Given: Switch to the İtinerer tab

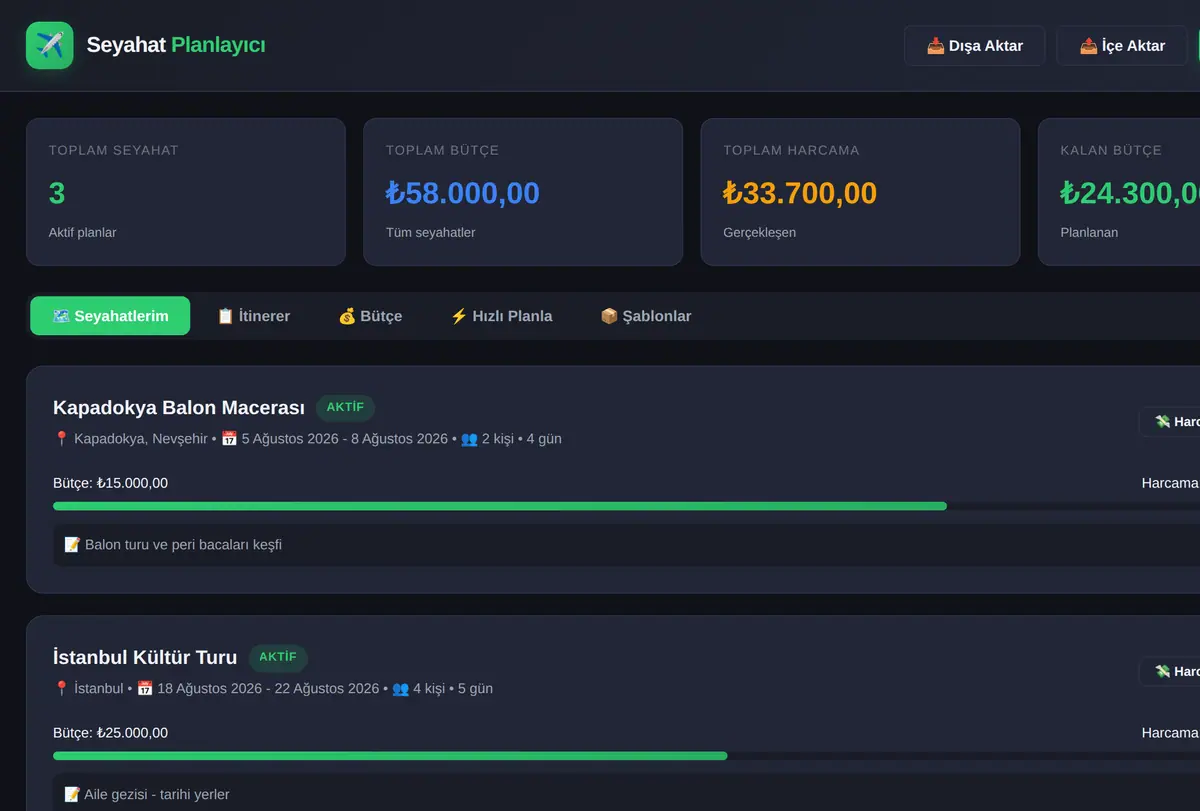Looking at the screenshot, I should (254, 316).
